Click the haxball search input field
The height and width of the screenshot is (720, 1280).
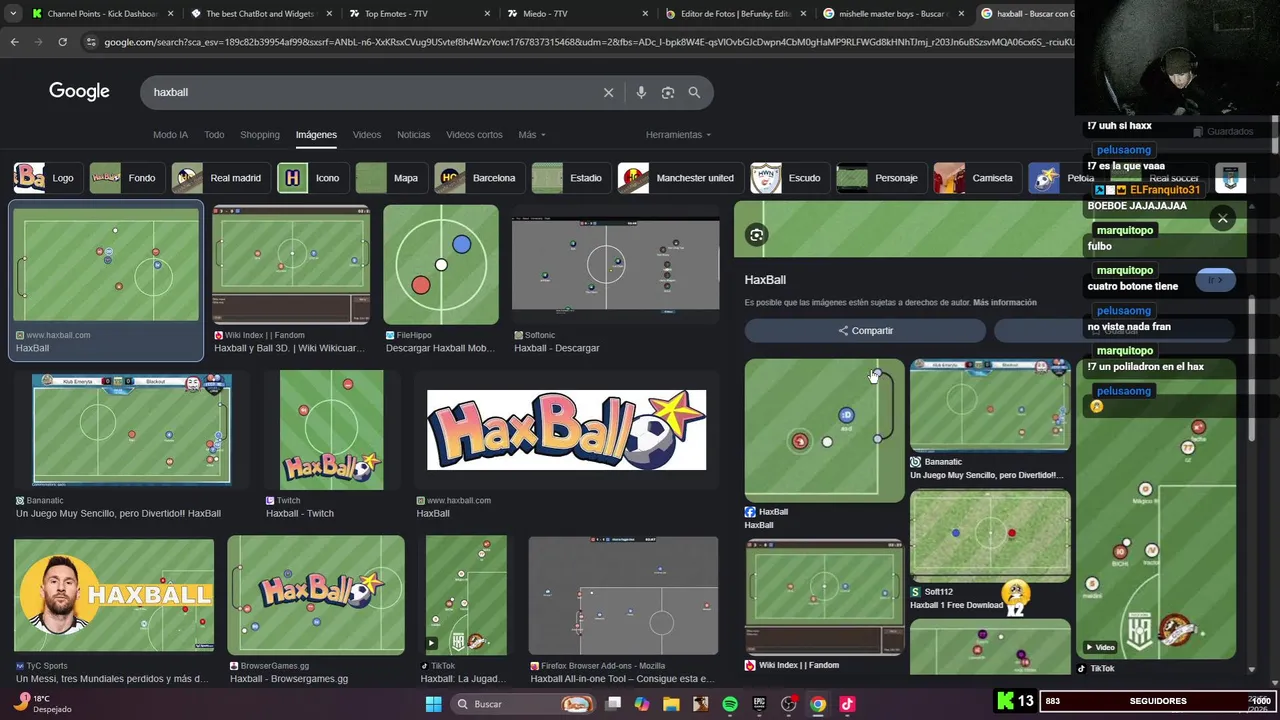370,92
